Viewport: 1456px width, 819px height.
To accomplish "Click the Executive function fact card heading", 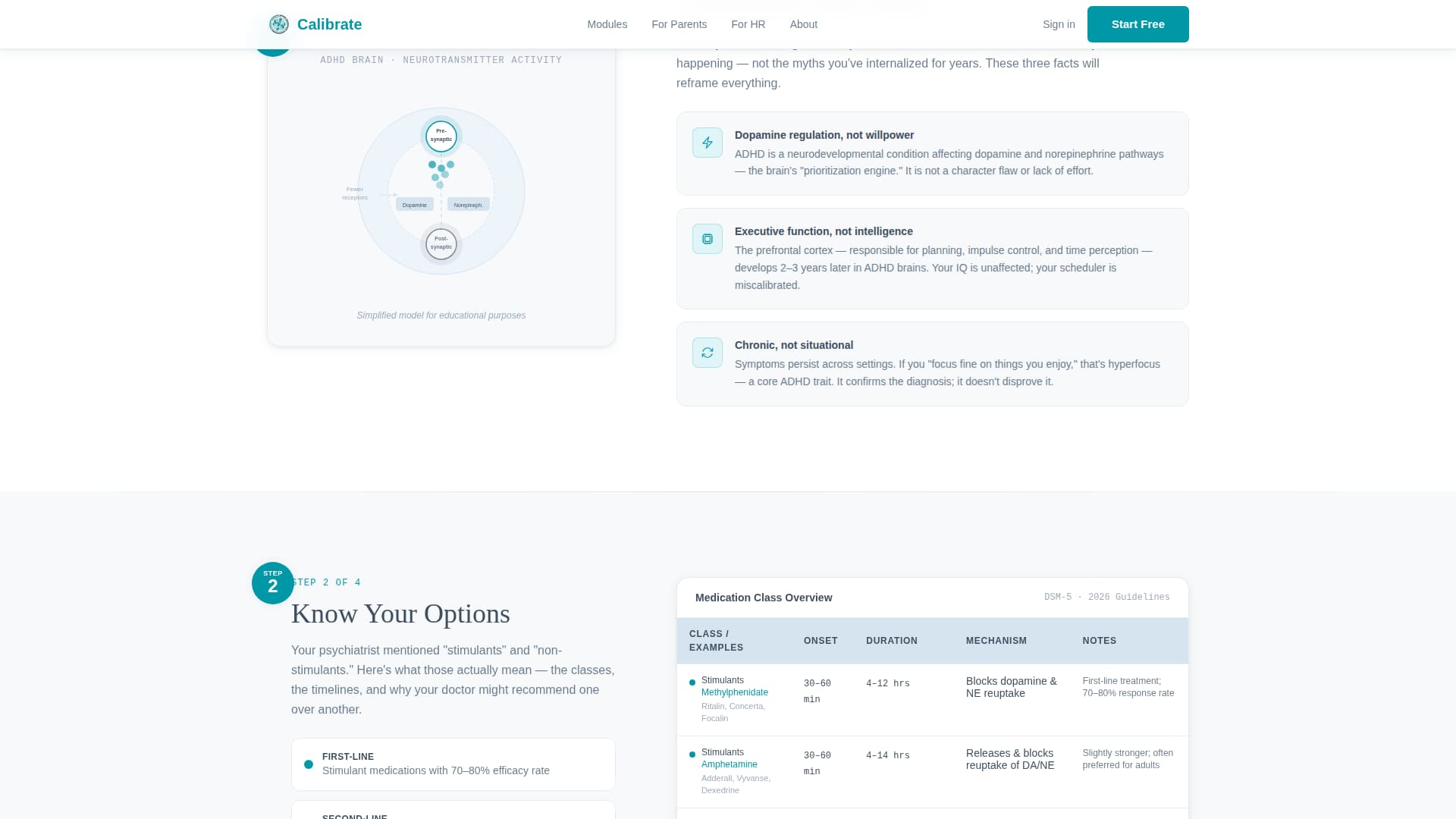I will [x=824, y=231].
